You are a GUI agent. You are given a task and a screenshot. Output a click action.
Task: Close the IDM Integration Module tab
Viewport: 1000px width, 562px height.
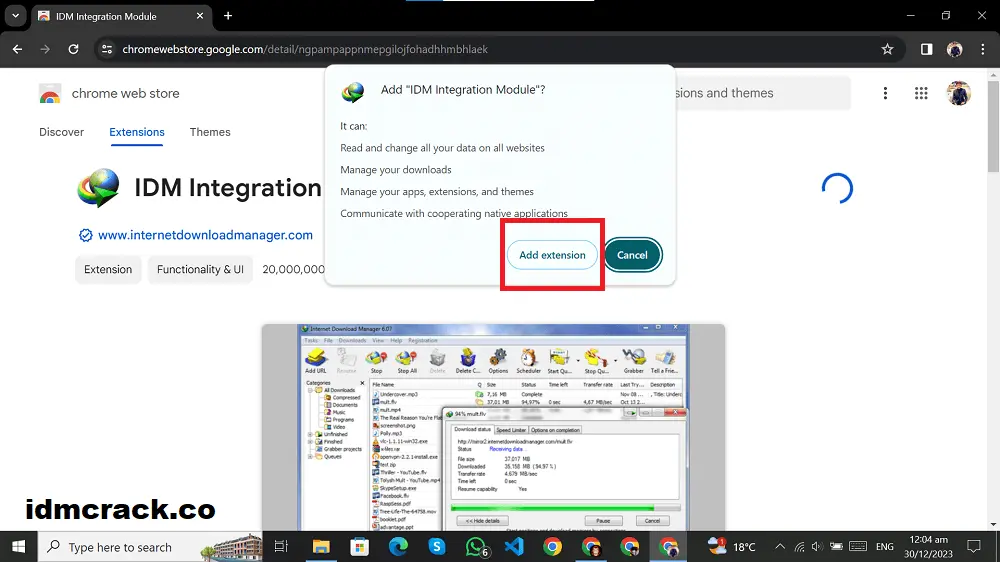pos(200,16)
